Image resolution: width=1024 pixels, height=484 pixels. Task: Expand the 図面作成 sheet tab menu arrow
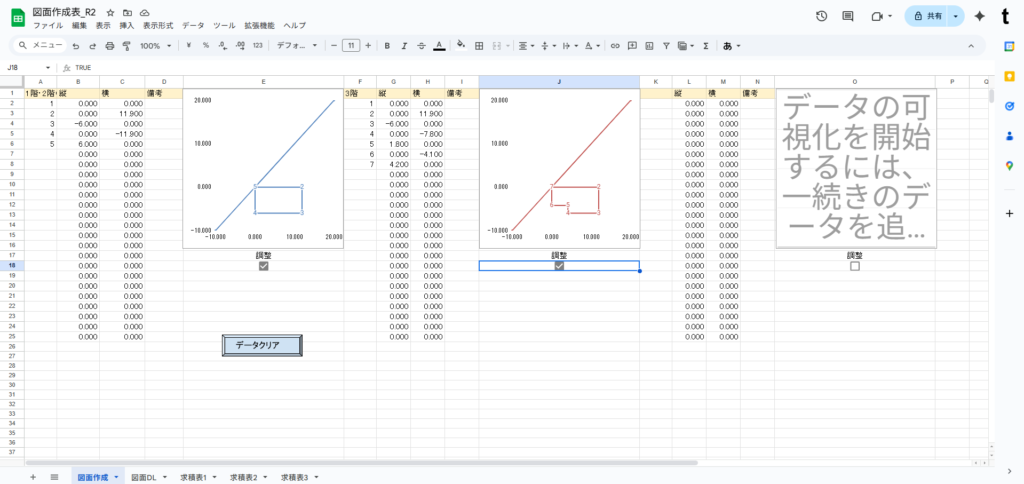117,478
